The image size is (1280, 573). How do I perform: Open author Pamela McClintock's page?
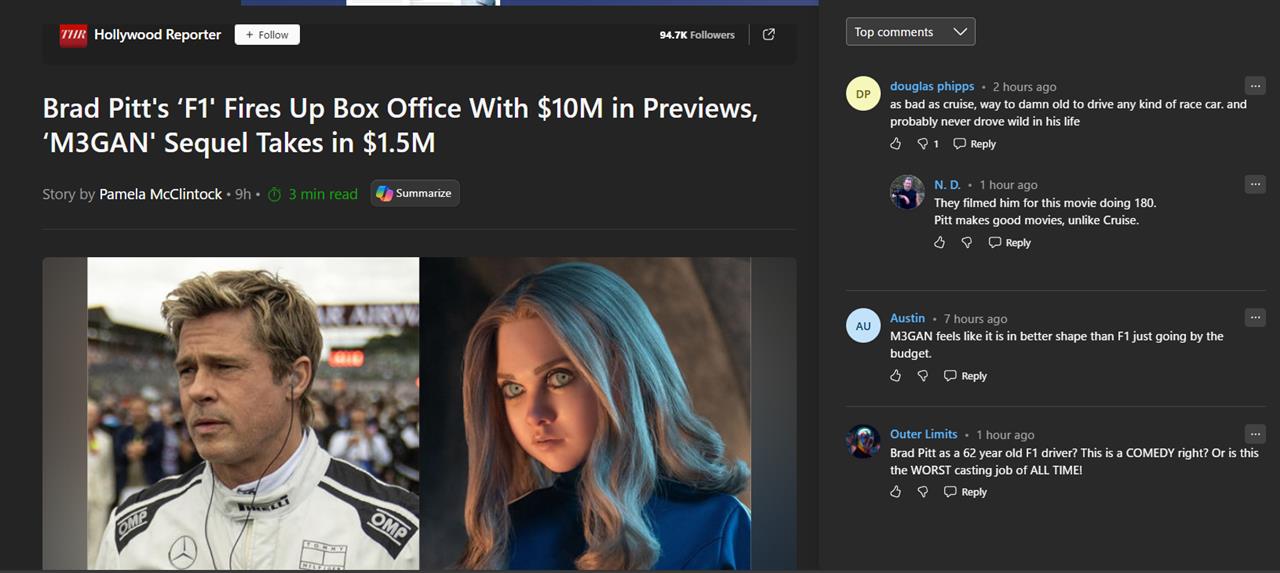tap(160, 194)
